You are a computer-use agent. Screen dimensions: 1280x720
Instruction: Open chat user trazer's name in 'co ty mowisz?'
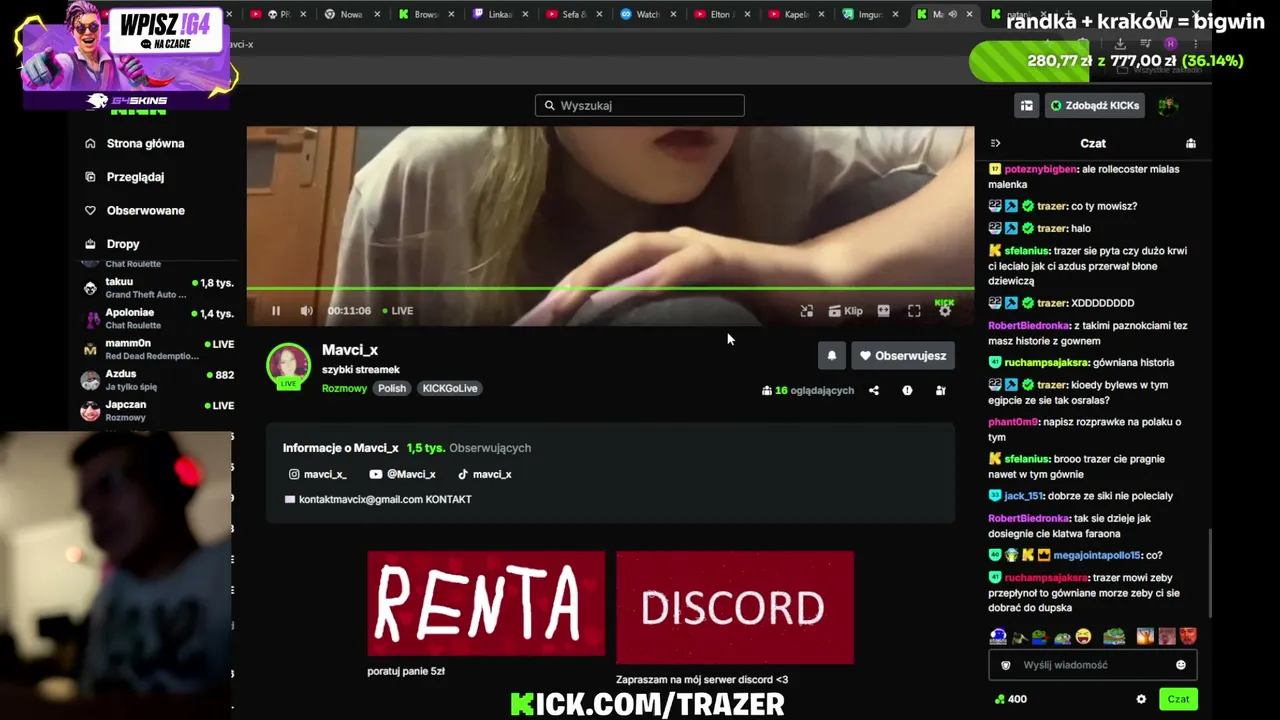(x=1051, y=206)
